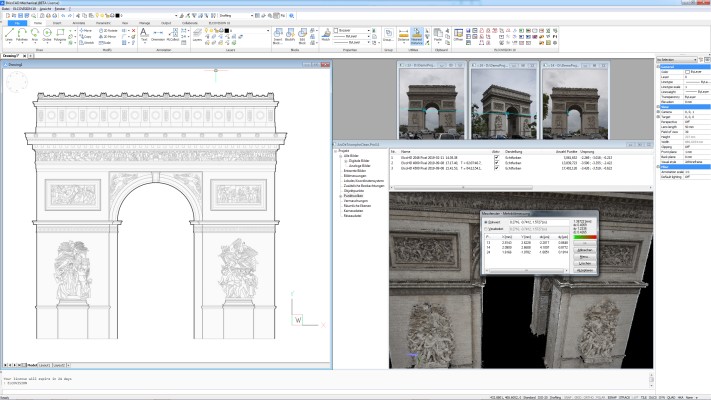Click the Save icon in top toolbar

[x=20, y=15]
